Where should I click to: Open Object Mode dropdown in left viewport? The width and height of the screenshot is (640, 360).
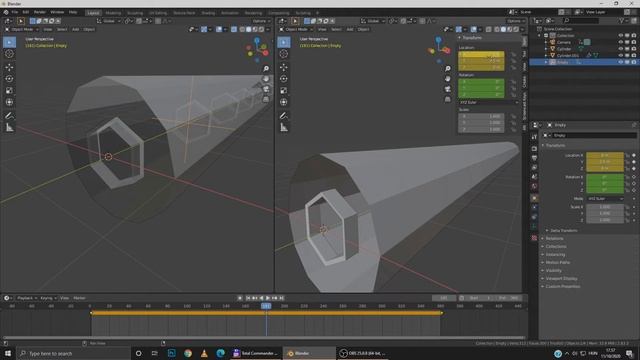(x=22, y=29)
